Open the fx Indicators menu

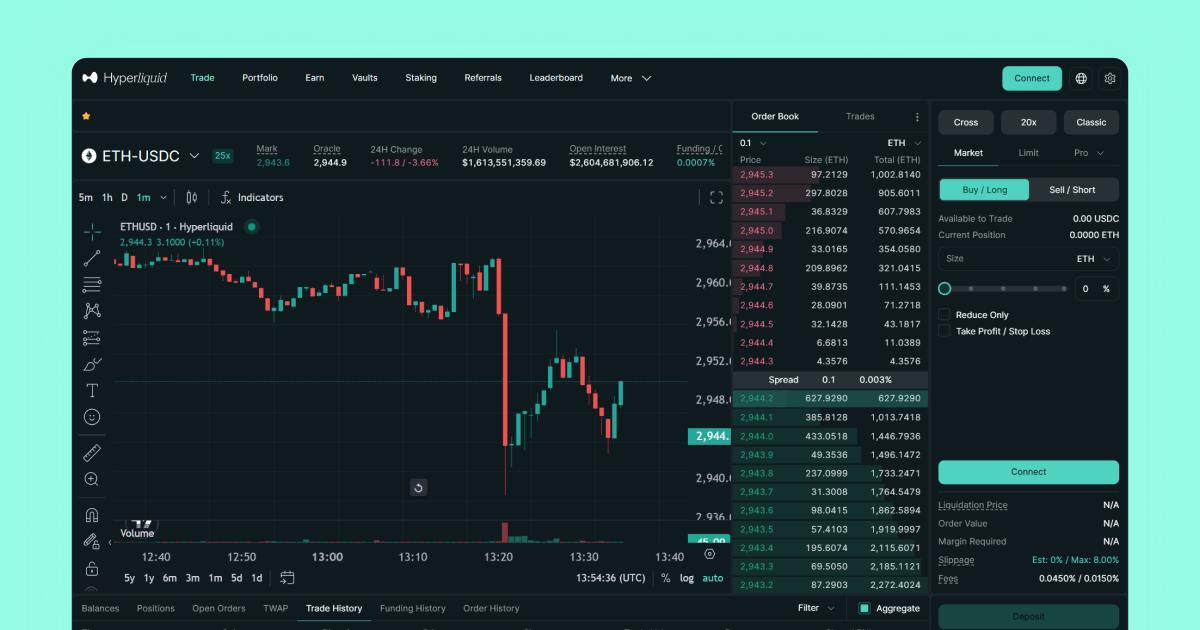click(252, 197)
